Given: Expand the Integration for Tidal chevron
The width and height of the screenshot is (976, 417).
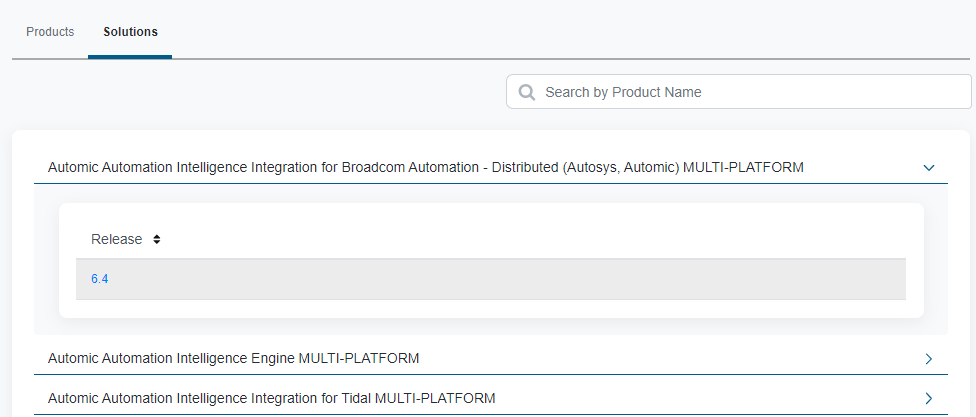Looking at the screenshot, I should (x=928, y=398).
